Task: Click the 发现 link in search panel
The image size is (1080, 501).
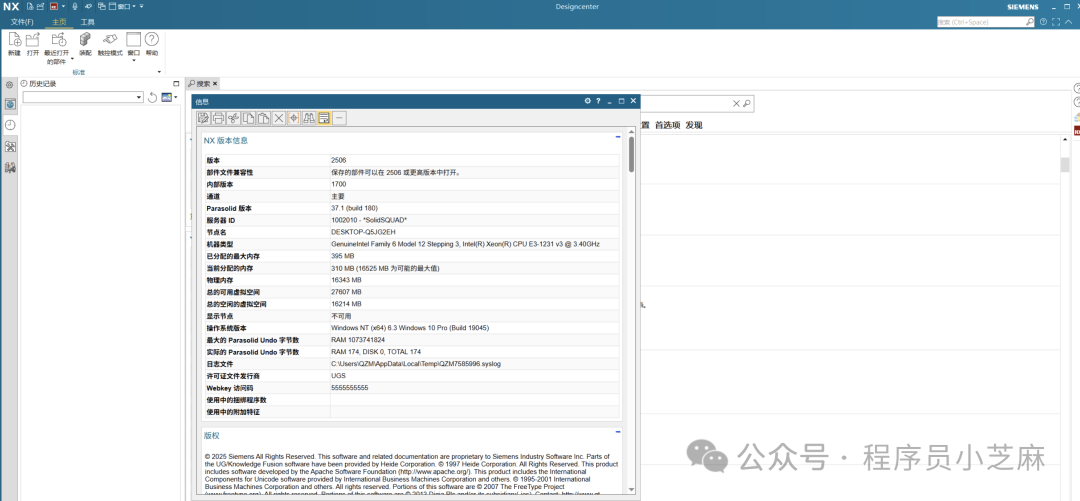Action: 694,125
